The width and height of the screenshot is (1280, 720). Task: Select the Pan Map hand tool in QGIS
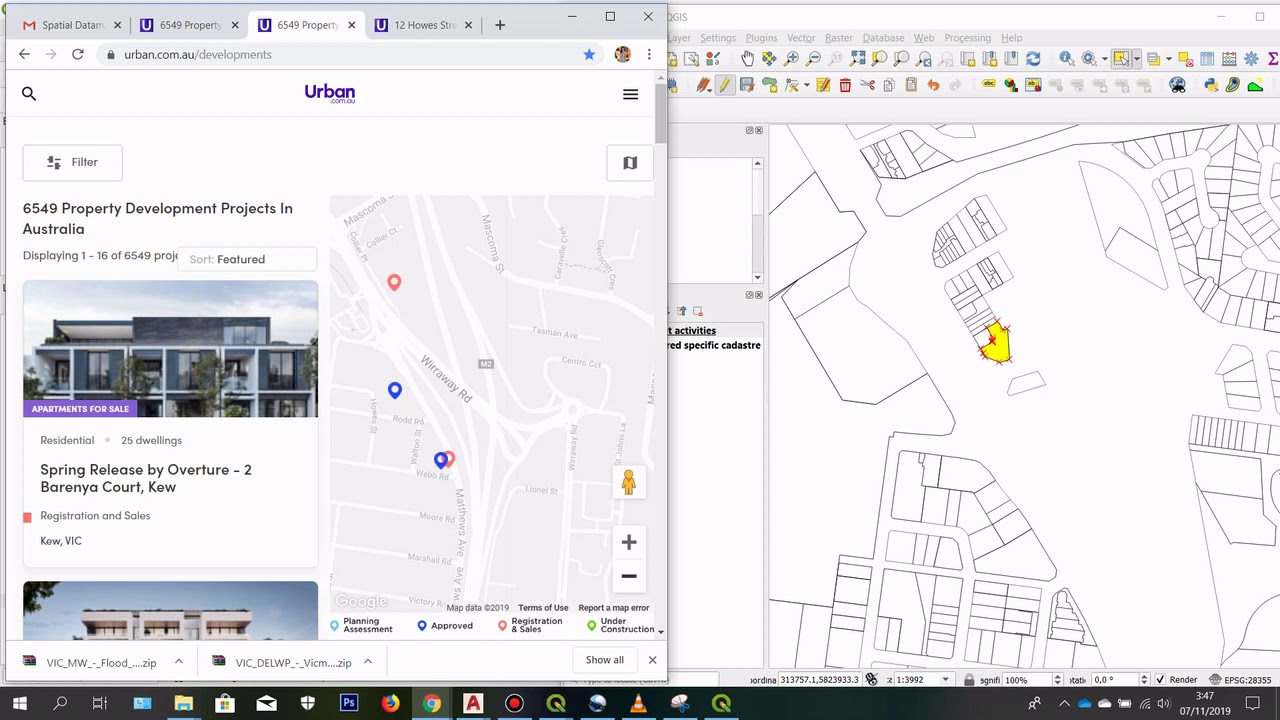click(x=747, y=59)
